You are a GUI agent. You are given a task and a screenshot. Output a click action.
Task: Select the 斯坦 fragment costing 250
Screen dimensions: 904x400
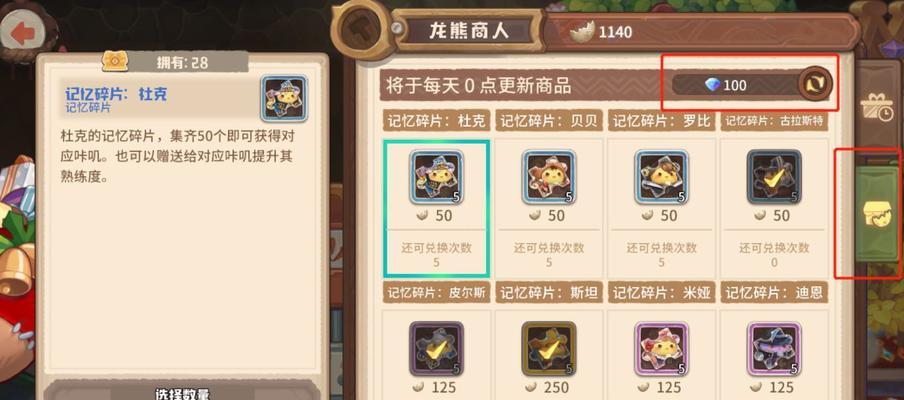tap(549, 349)
